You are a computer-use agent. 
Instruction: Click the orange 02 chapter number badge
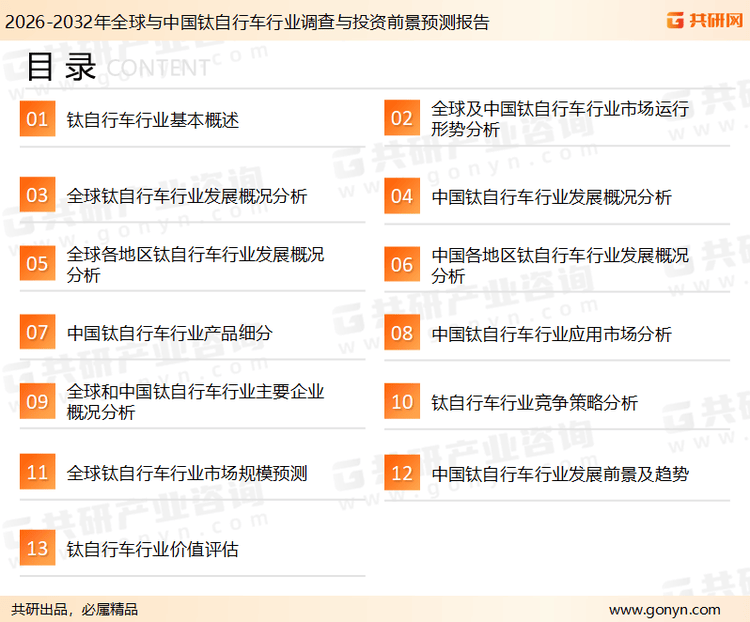[x=401, y=119]
